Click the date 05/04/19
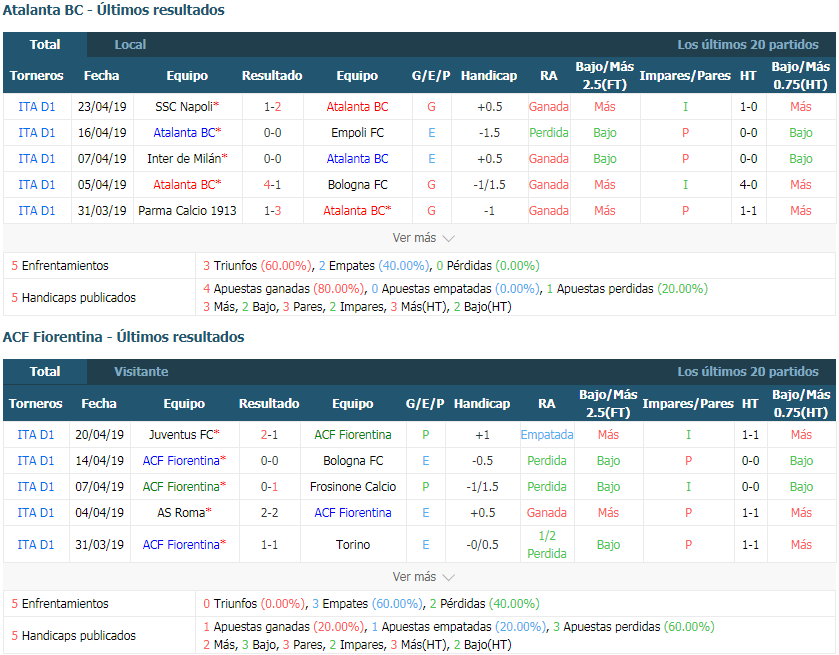 102,185
